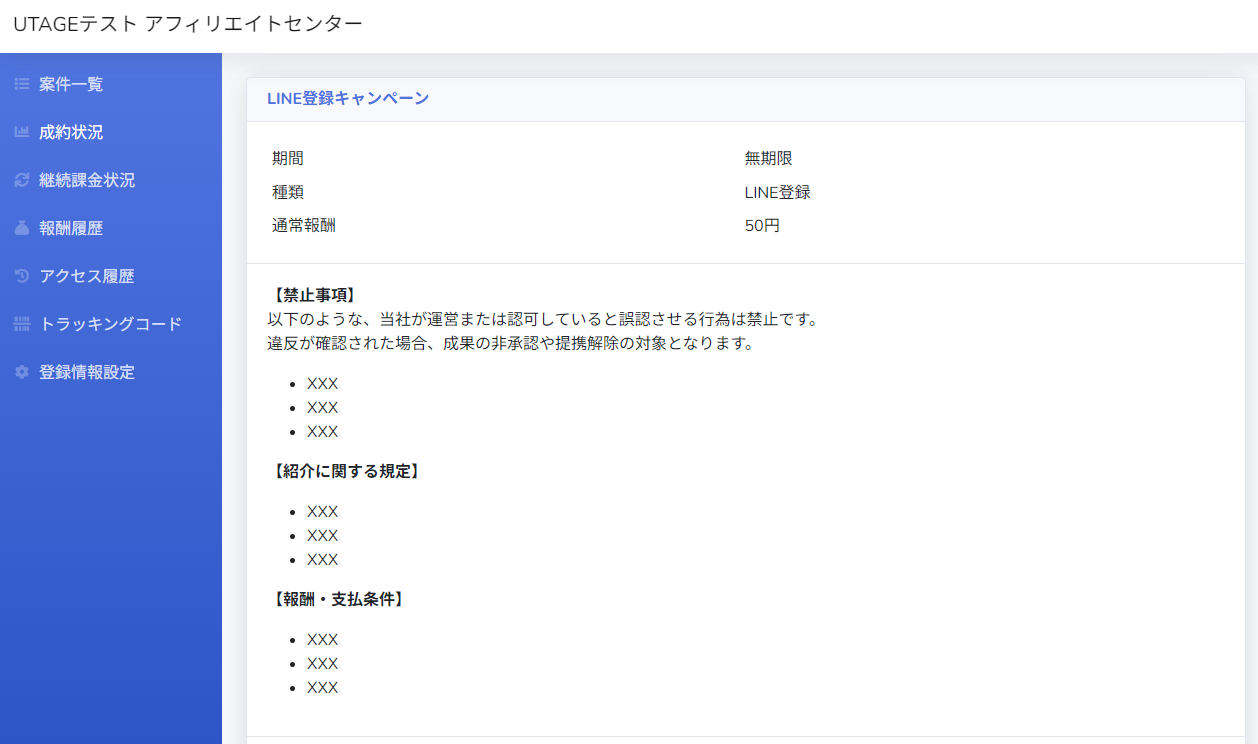Click the refresh arrows icon beside 継続課金状況
Image resolution: width=1258 pixels, height=744 pixels.
pos(21,180)
